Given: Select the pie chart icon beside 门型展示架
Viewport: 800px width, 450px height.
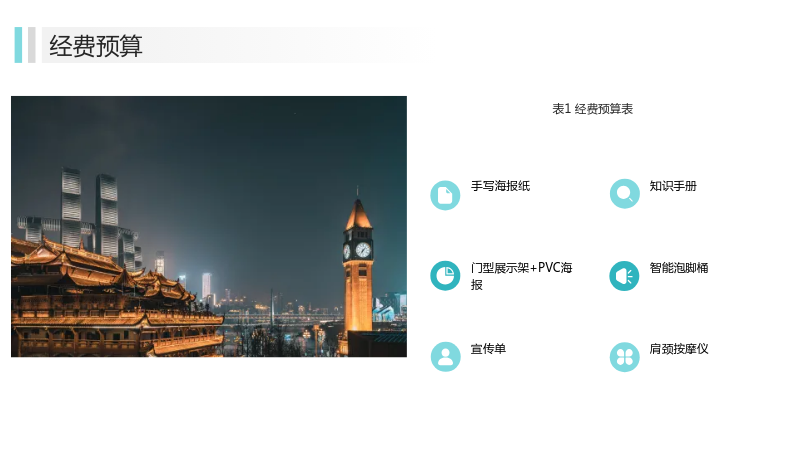Looking at the screenshot, I should tap(445, 276).
